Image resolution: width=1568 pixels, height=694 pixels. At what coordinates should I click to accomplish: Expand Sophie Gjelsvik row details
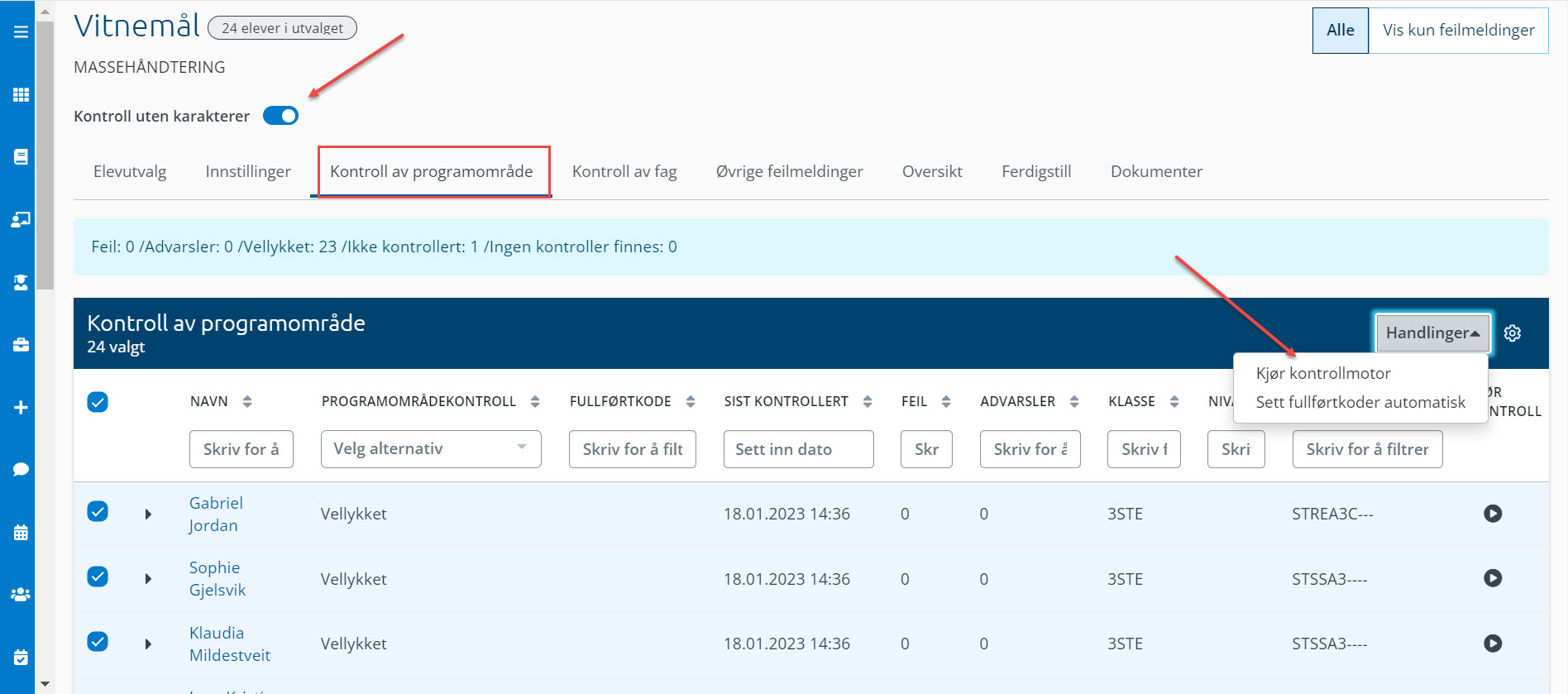[148, 578]
